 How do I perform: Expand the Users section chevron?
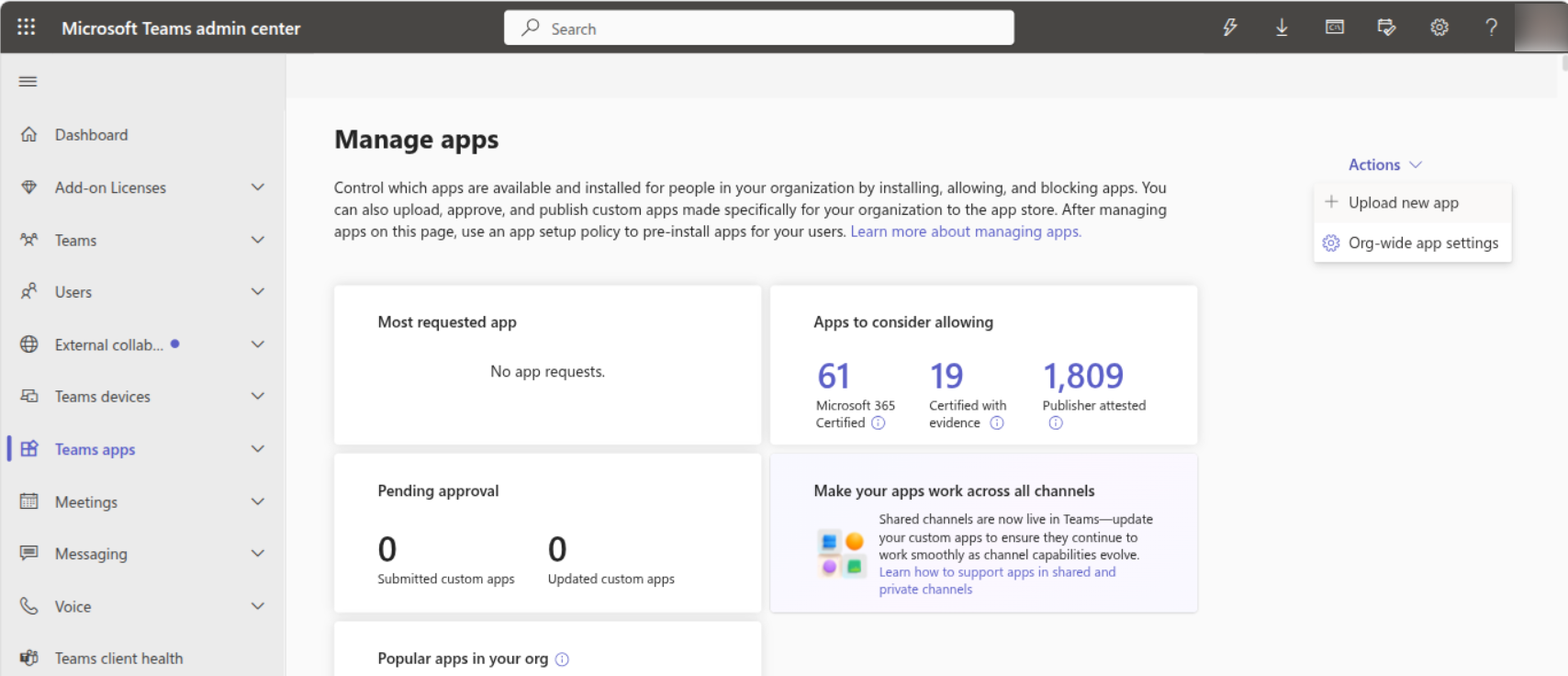[x=258, y=292]
